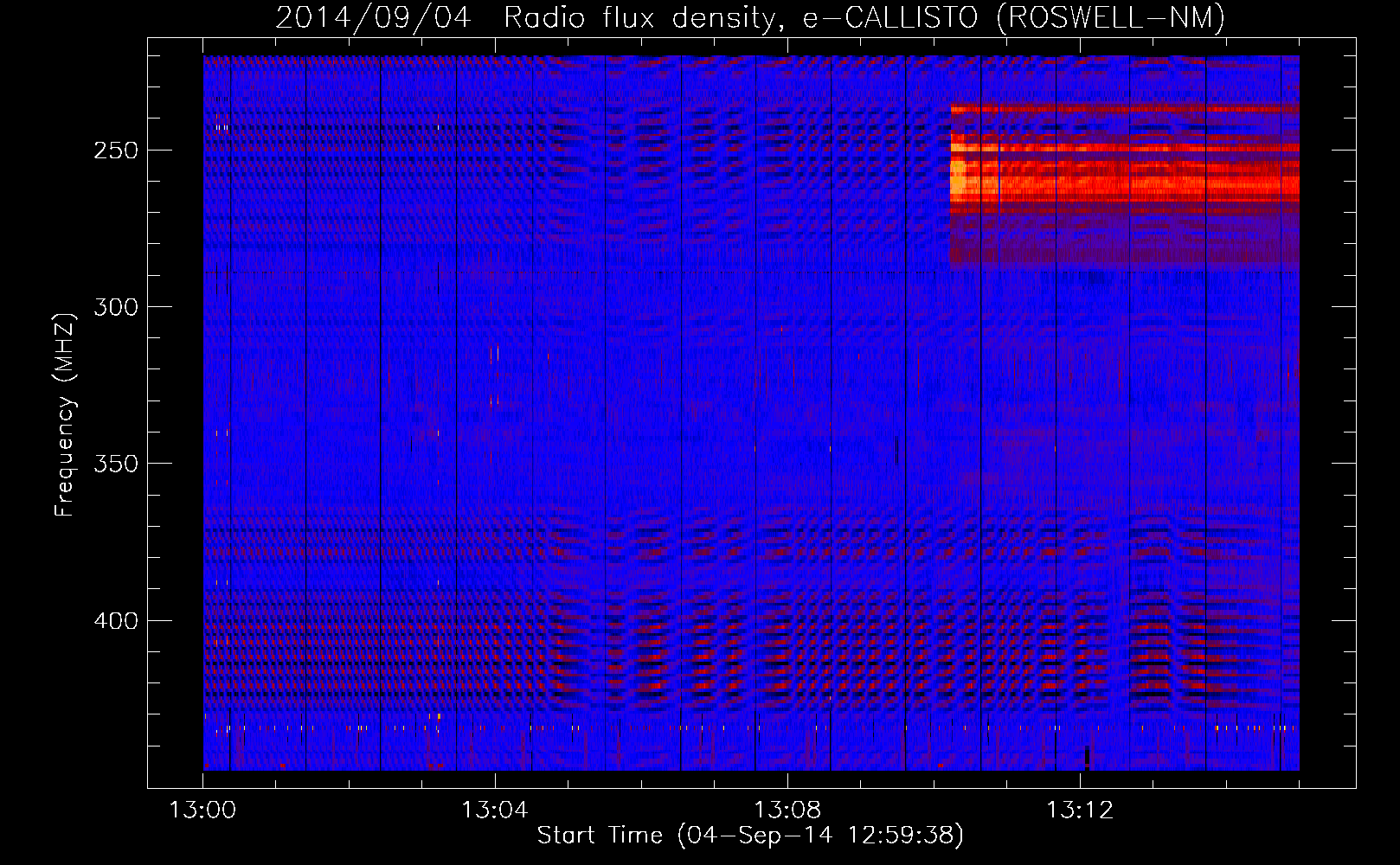Click the (ROSWELL-NM) station name
1400x865 pixels.
pos(1110,17)
